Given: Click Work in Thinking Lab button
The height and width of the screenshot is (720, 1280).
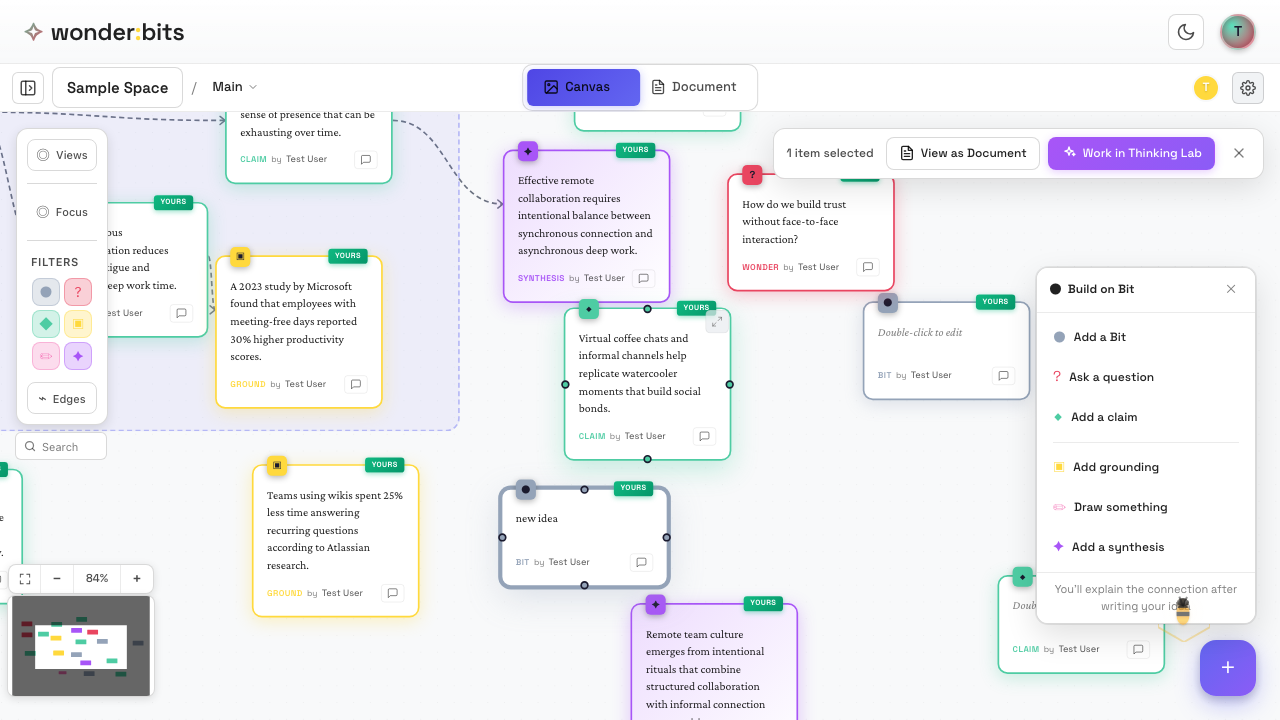Looking at the screenshot, I should pos(1131,153).
